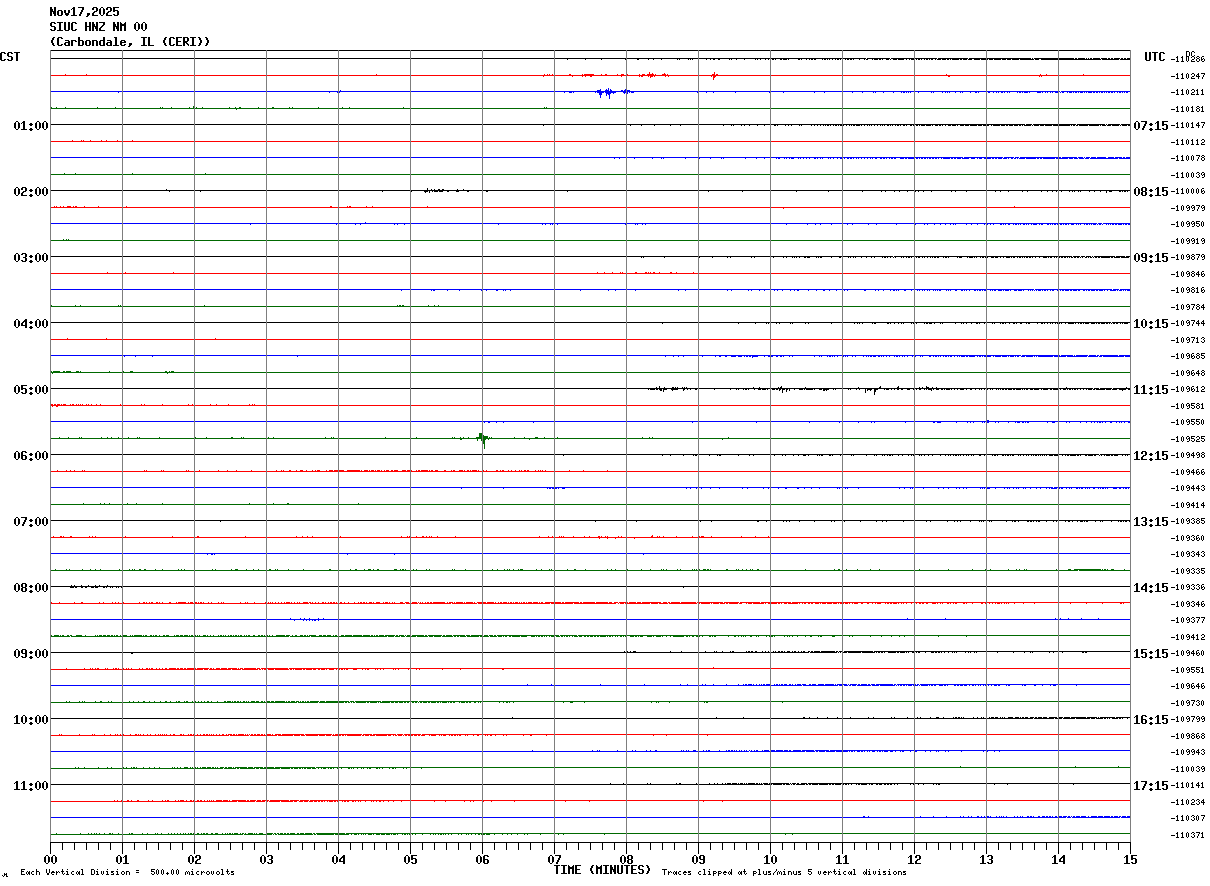Click the 16:15 UTC time label
The width and height of the screenshot is (1210, 886).
[1151, 720]
